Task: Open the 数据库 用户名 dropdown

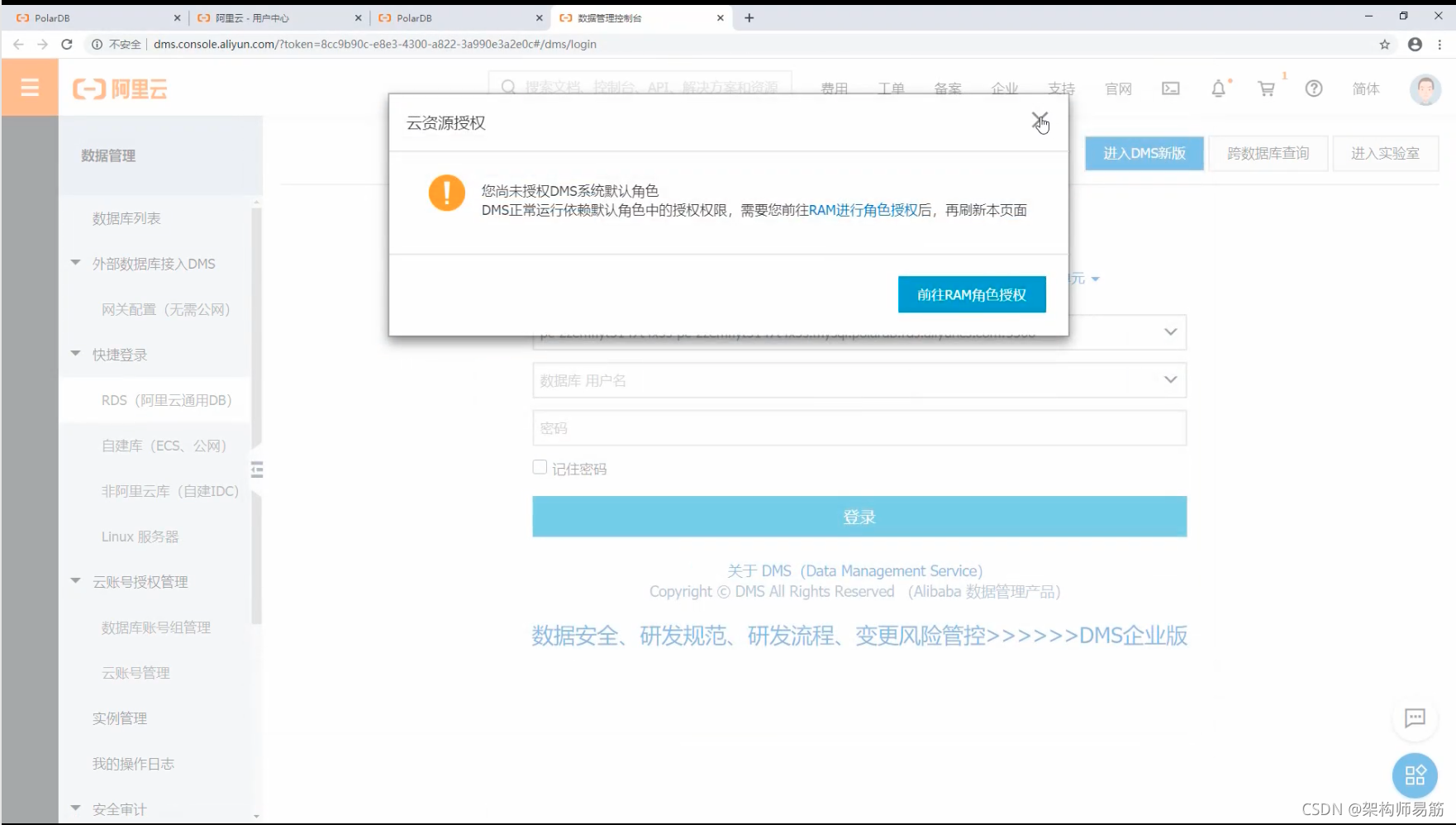Action: coord(1170,379)
